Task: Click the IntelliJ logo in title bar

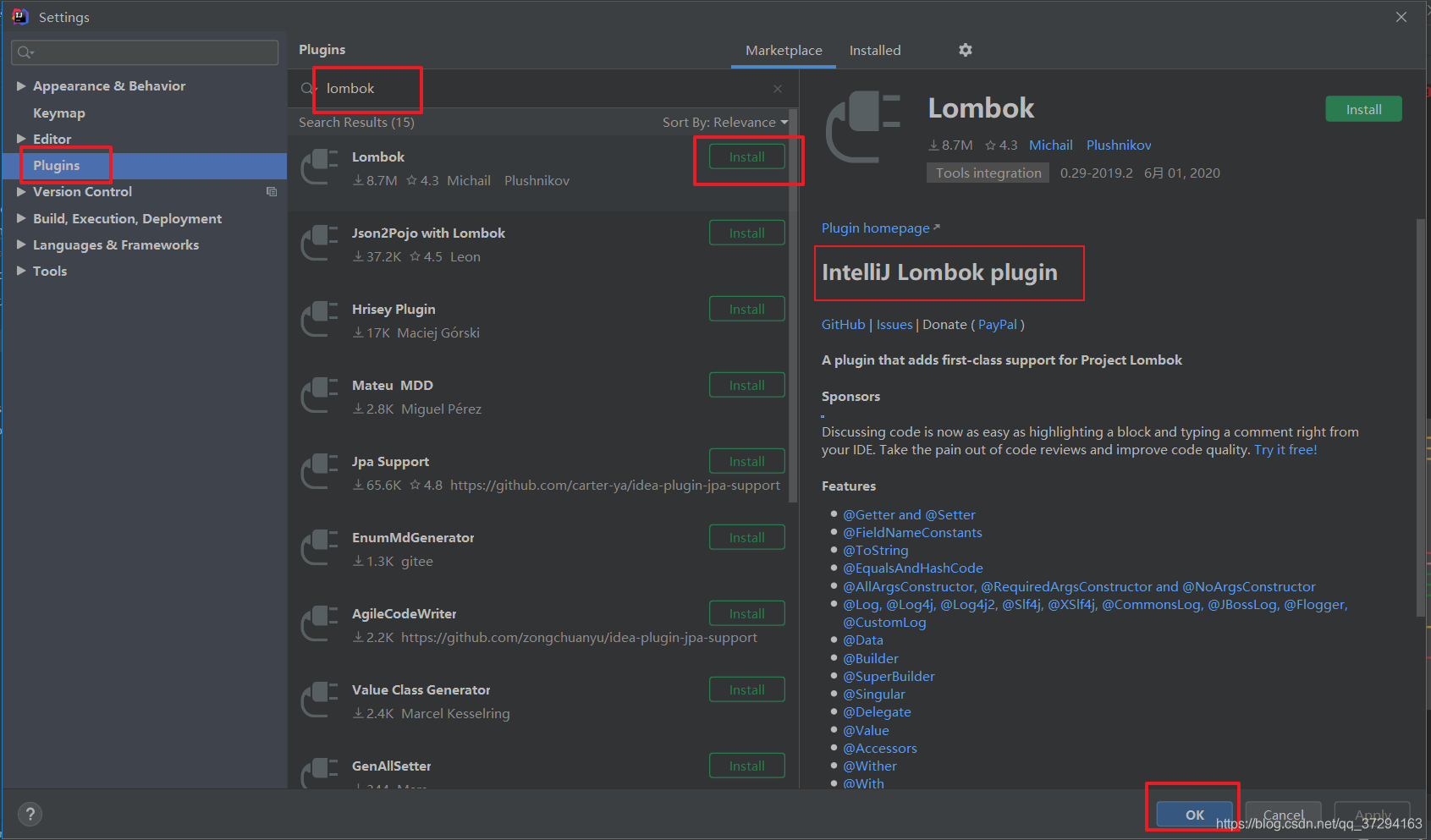Action: (x=19, y=16)
